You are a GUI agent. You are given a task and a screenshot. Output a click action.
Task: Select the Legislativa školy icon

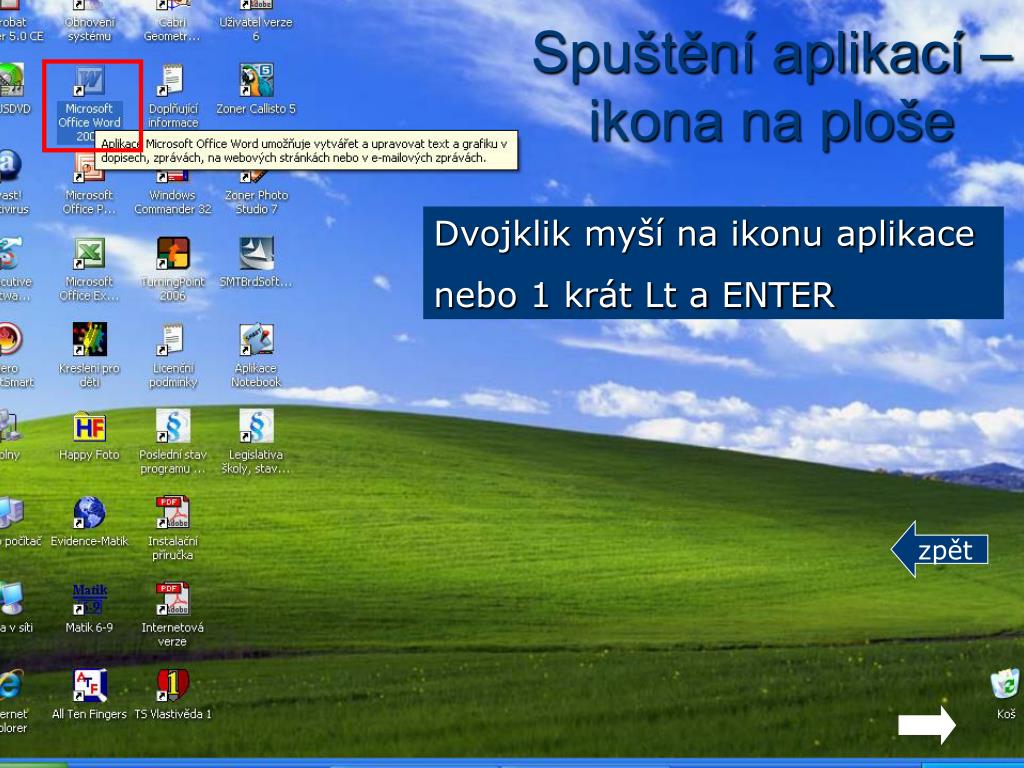point(256,426)
